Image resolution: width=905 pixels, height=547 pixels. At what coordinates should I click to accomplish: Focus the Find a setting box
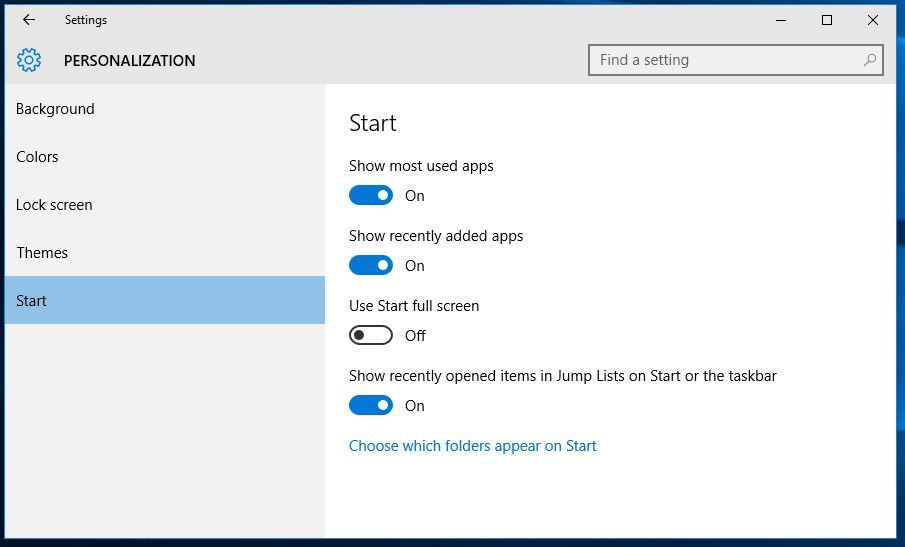[x=736, y=60]
